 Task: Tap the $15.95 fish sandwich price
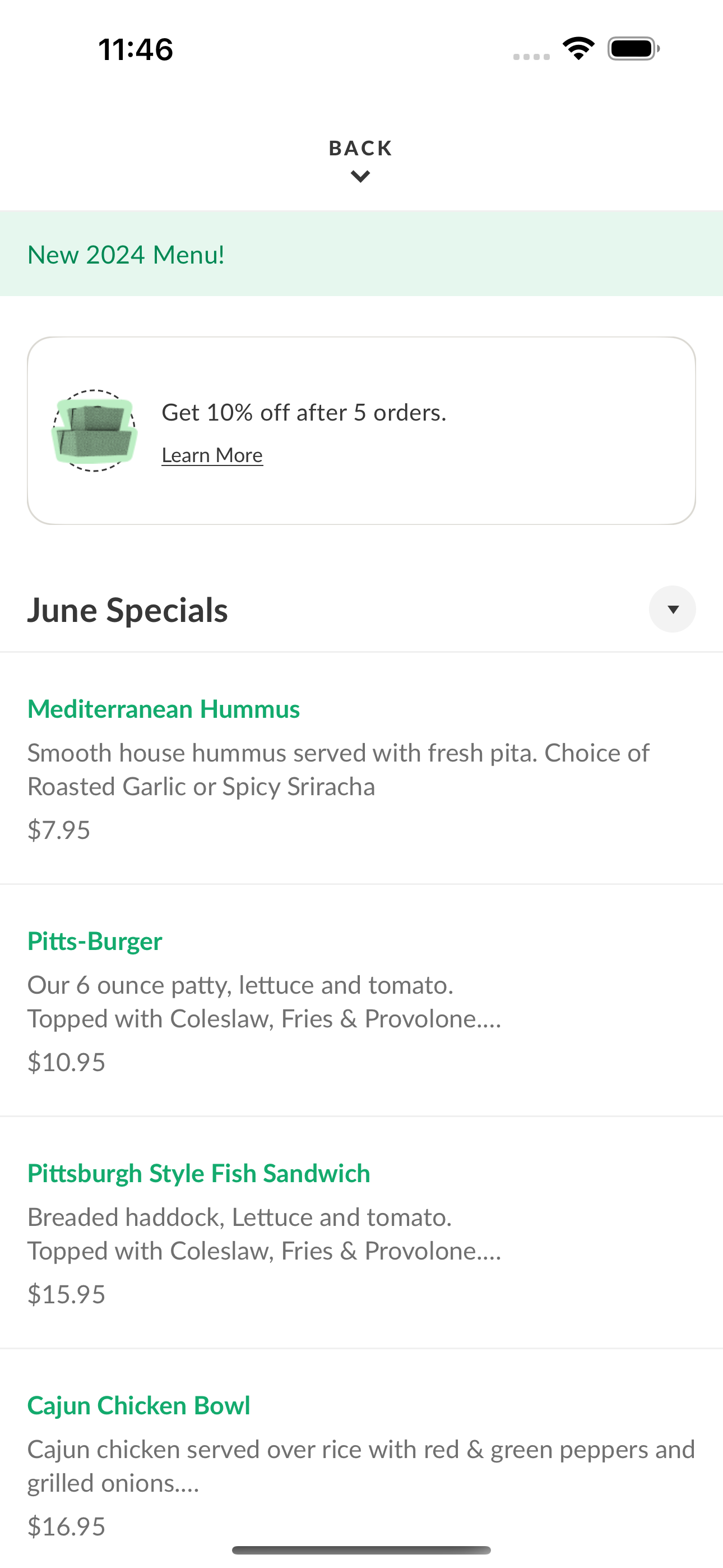click(66, 1294)
